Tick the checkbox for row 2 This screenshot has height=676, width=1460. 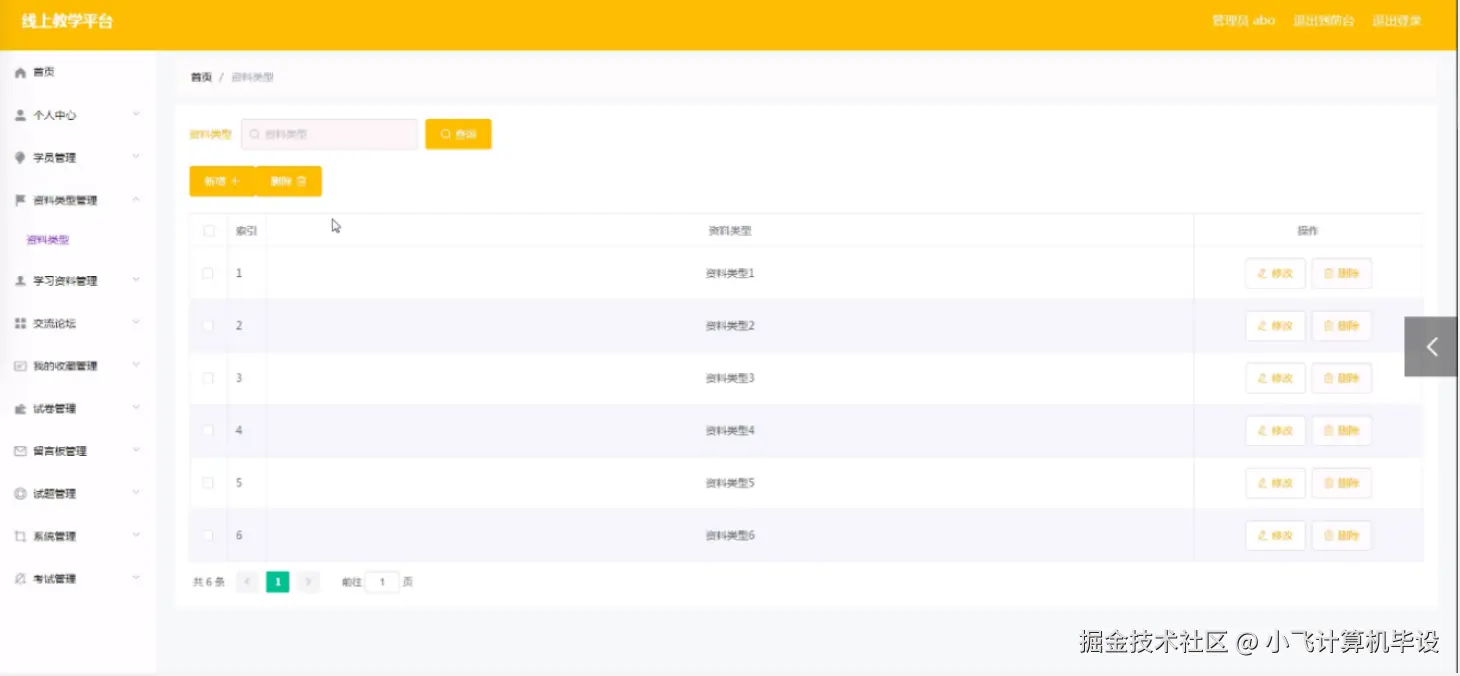pyautogui.click(x=208, y=326)
